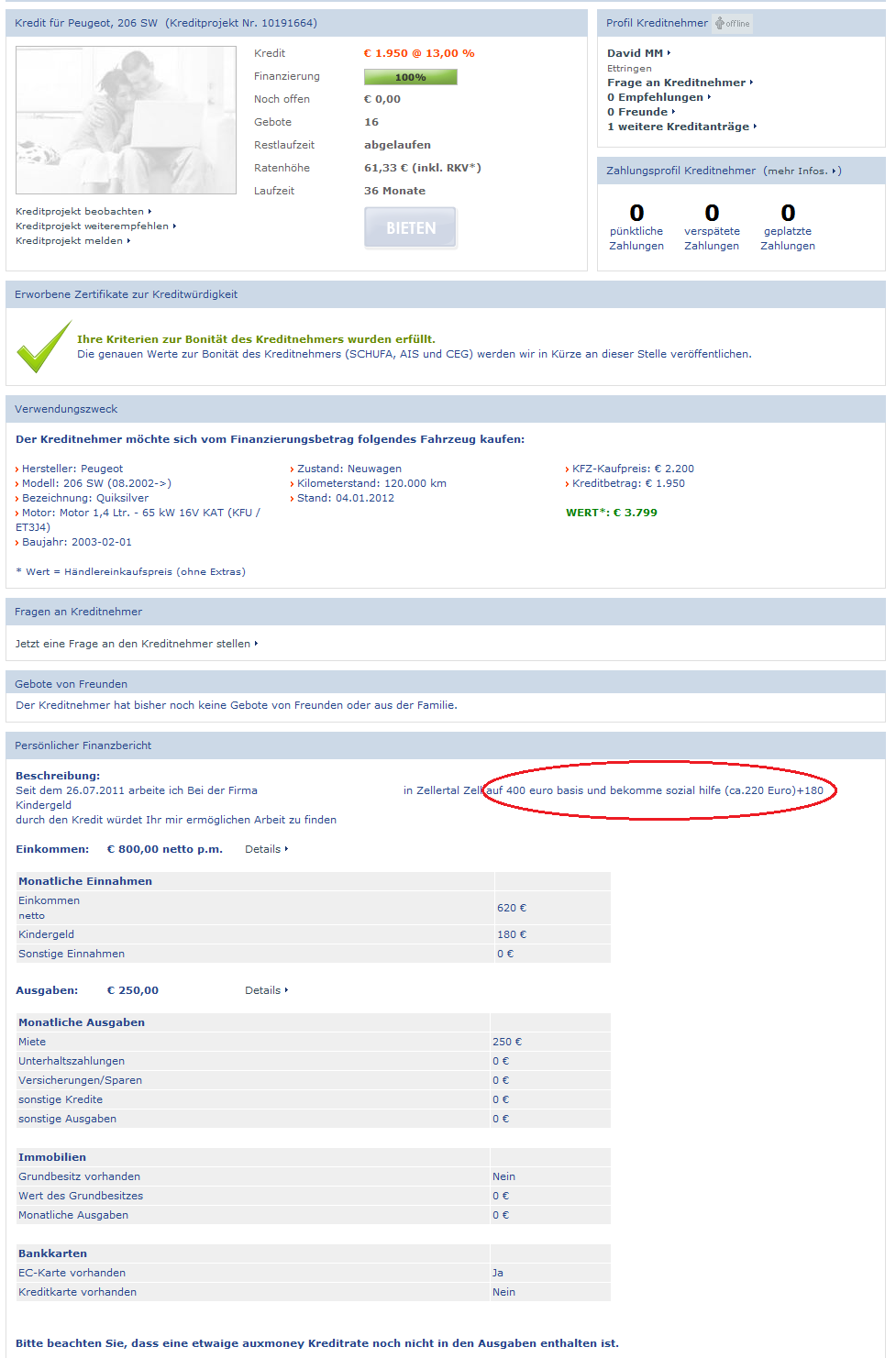Image resolution: width=896 pixels, height=1358 pixels.
Task: Follow the Kreditprojekt beobachten link
Action: [83, 212]
